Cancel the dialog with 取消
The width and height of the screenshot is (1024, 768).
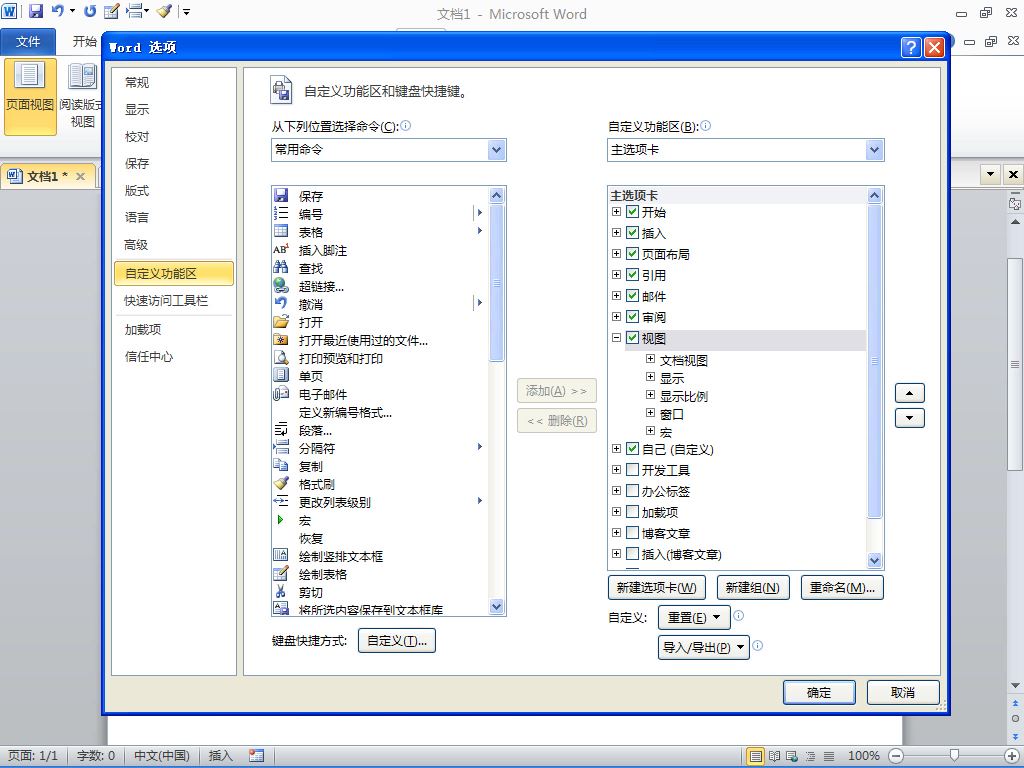tap(903, 692)
